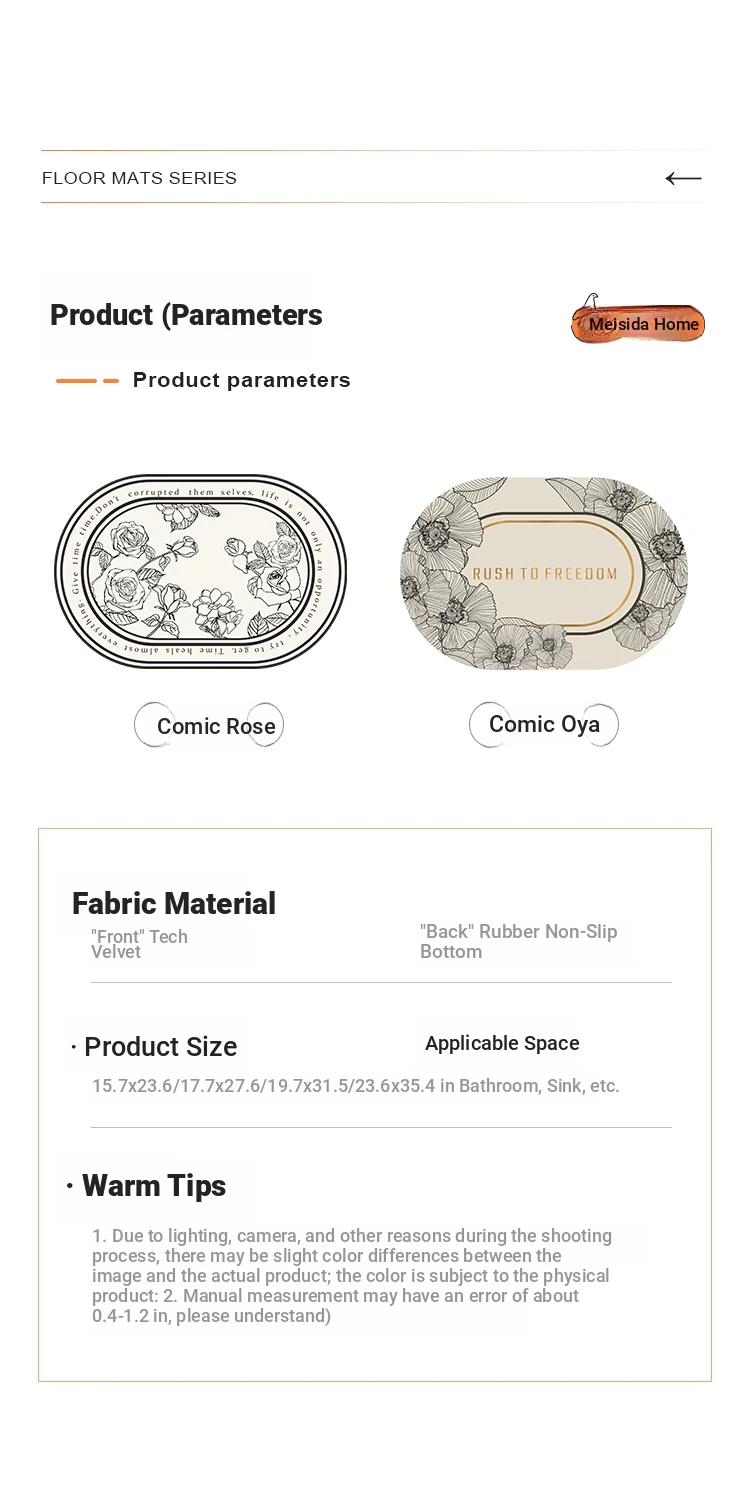Click the Warm Tips heading

[x=154, y=1185]
